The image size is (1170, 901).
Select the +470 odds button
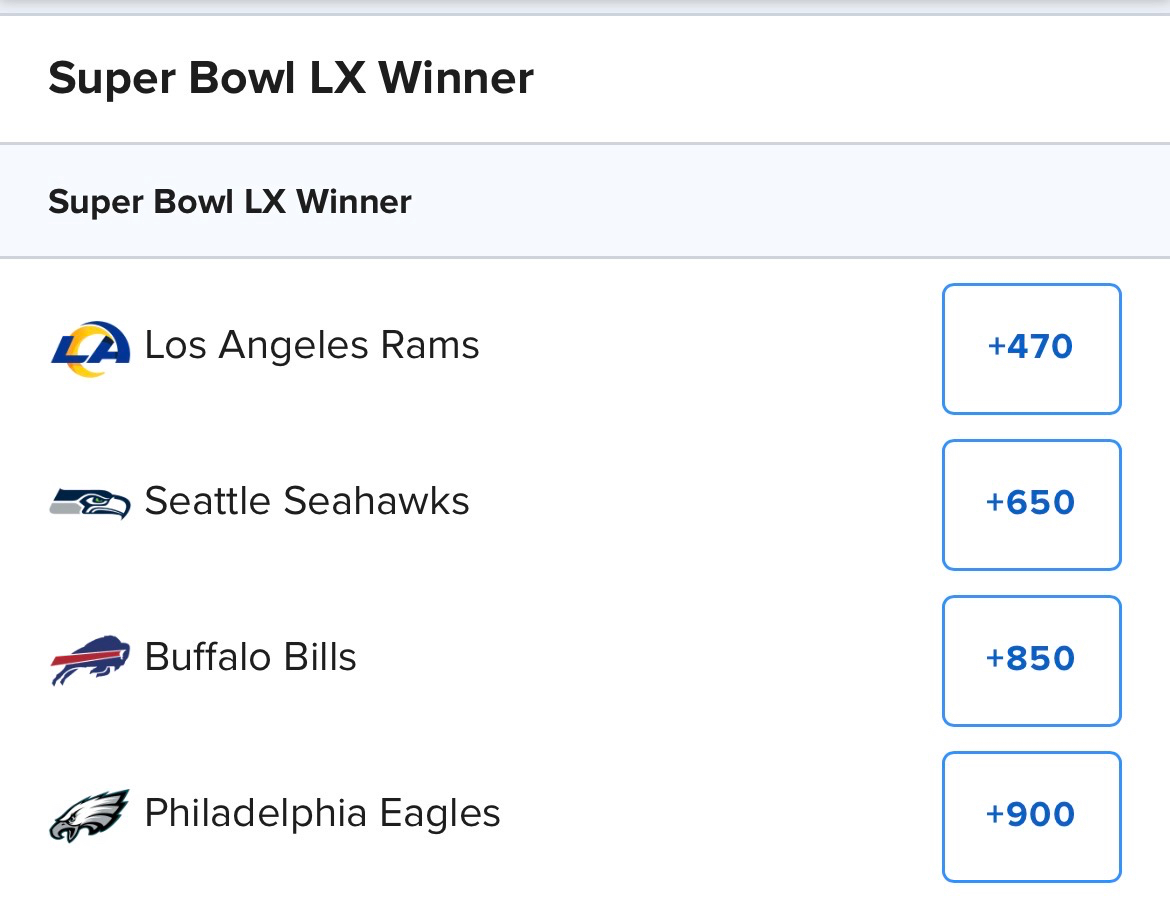(1031, 348)
